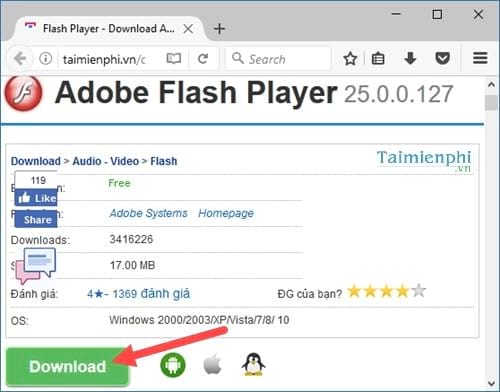
Task: Click the Search field in toolbar
Action: (279, 59)
